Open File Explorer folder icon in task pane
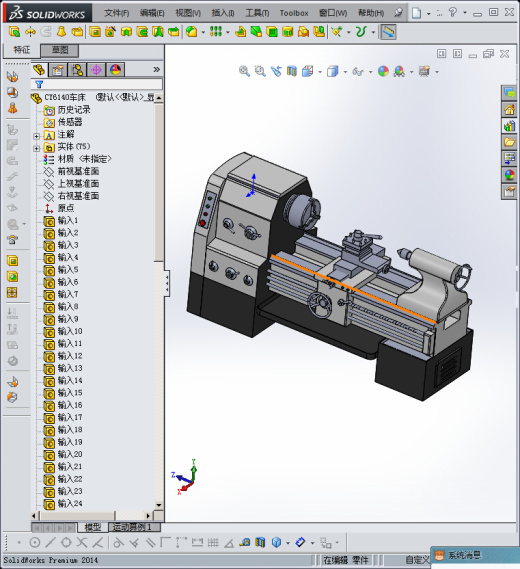The height and width of the screenshot is (569, 520). (x=509, y=142)
